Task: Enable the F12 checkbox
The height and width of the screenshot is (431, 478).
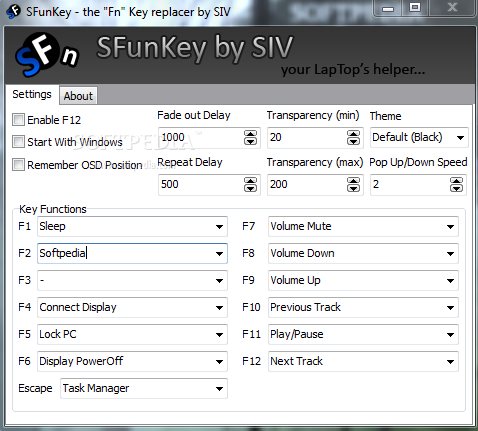Action: [x=18, y=119]
